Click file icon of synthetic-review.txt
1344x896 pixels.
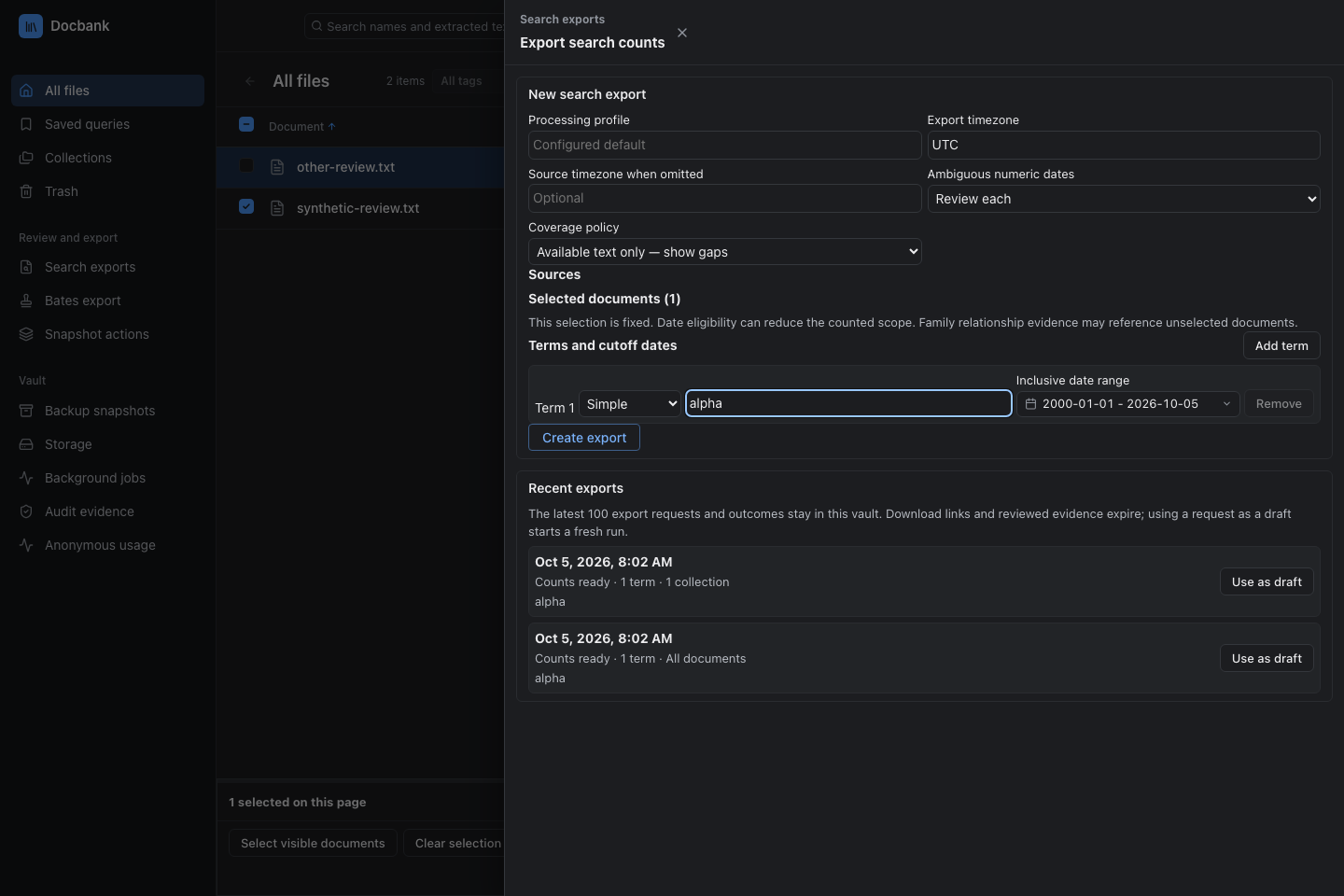point(277,208)
